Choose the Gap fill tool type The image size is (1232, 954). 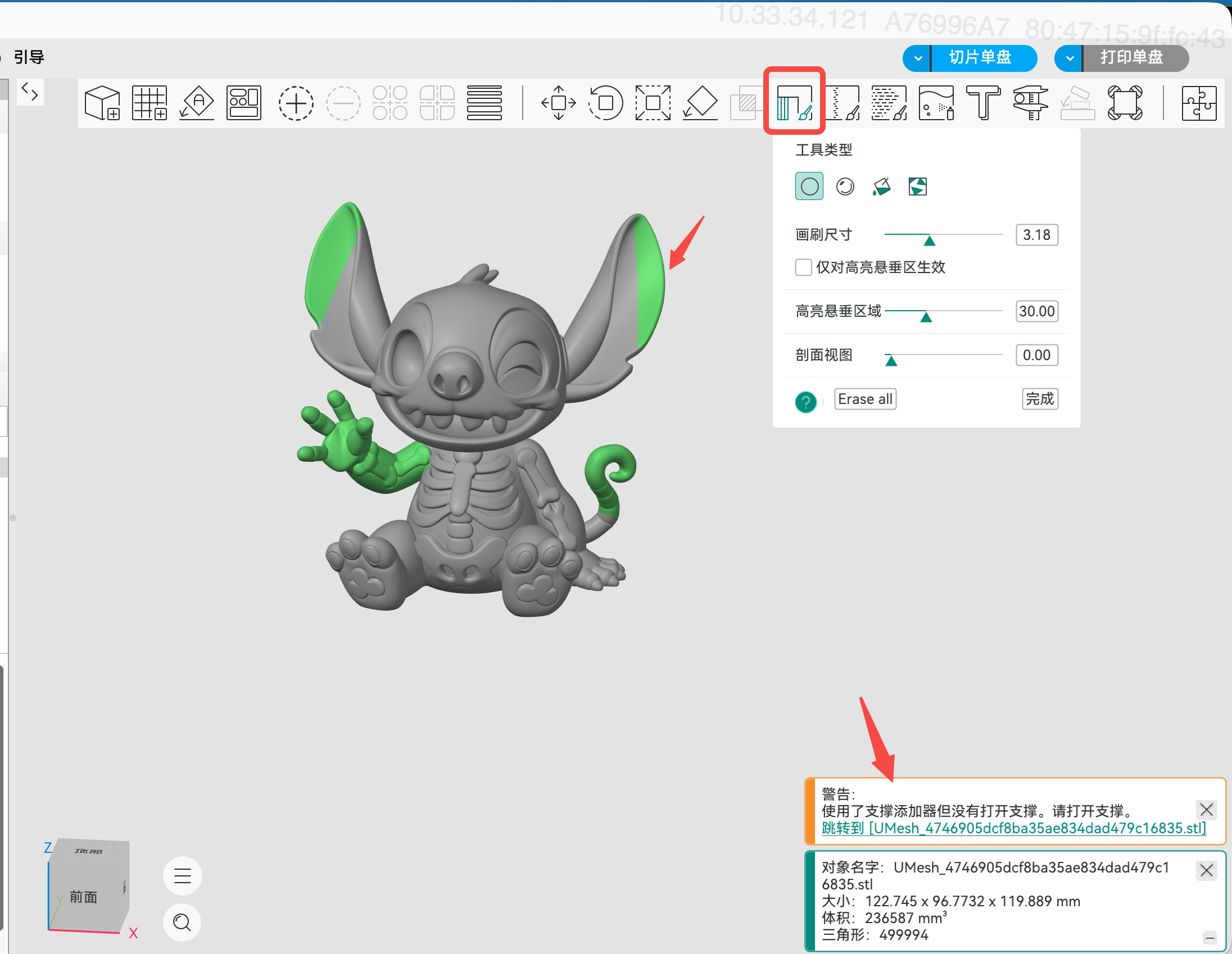pos(917,186)
